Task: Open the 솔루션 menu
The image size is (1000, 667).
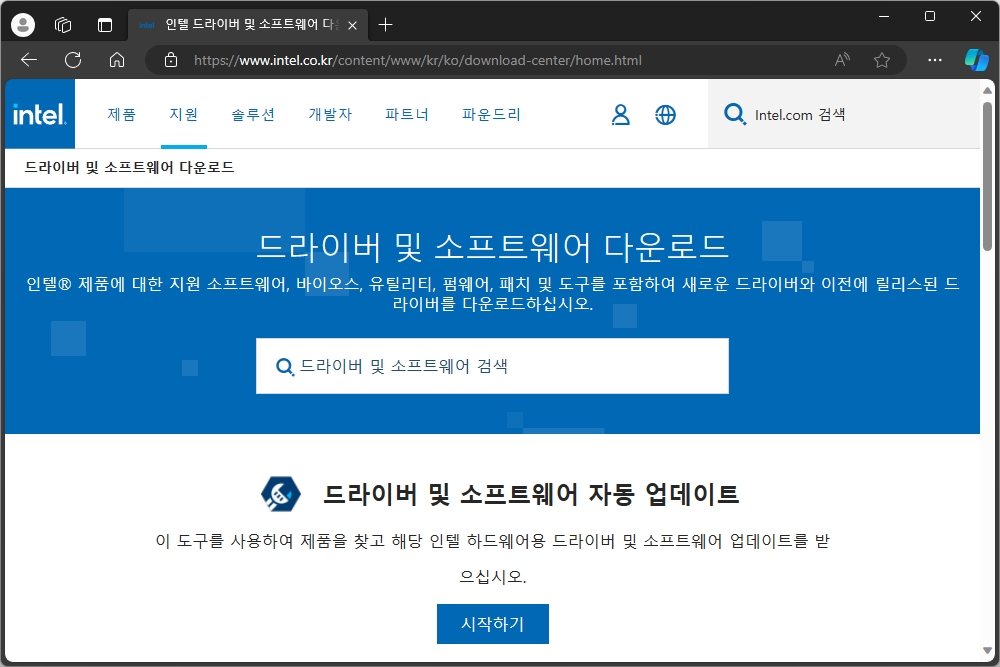Action: tap(253, 115)
